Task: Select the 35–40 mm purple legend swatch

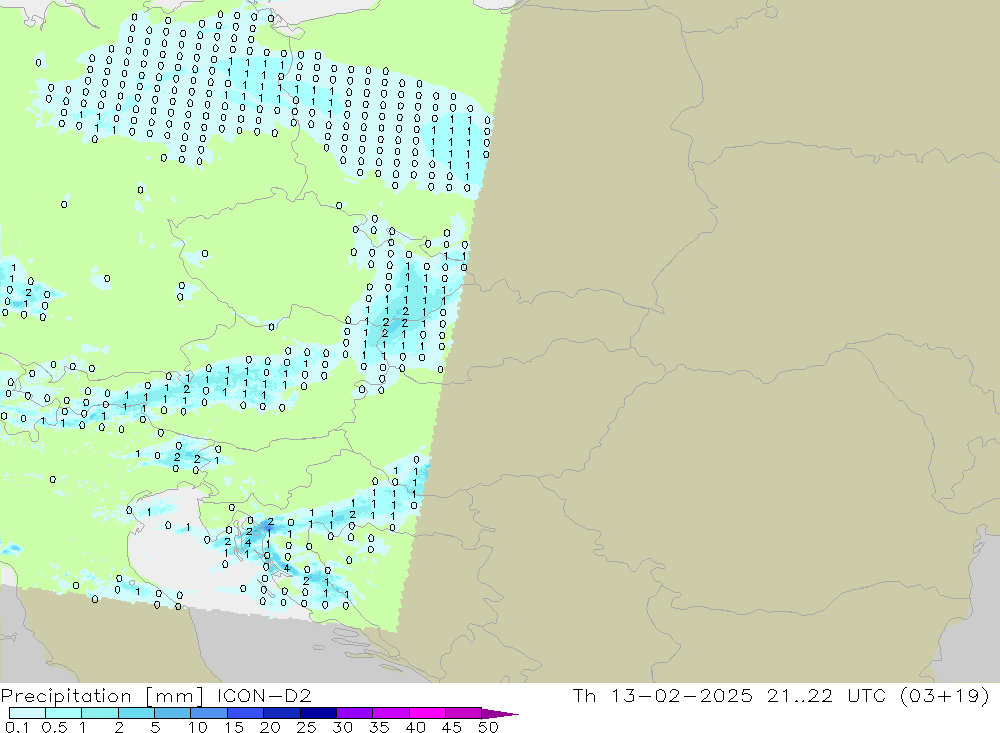Action: click(391, 713)
